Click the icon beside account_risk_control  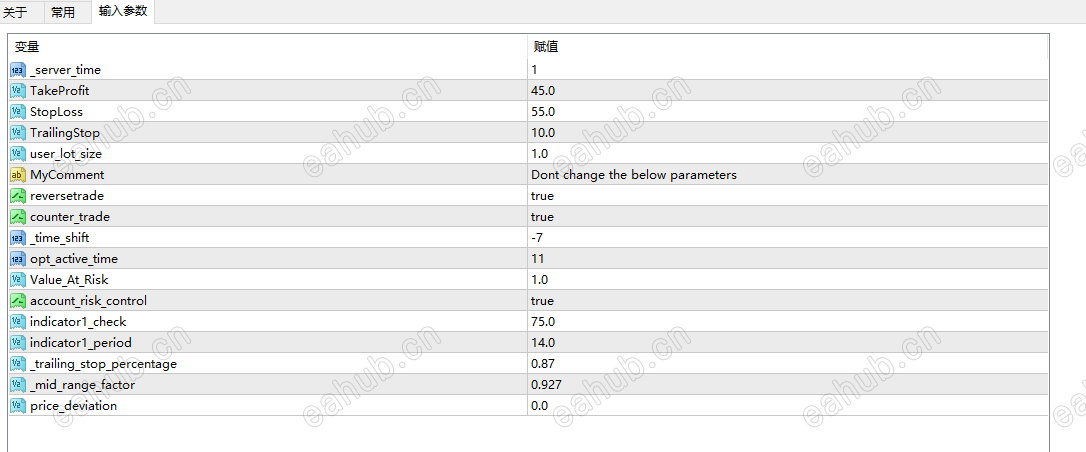[x=18, y=300]
